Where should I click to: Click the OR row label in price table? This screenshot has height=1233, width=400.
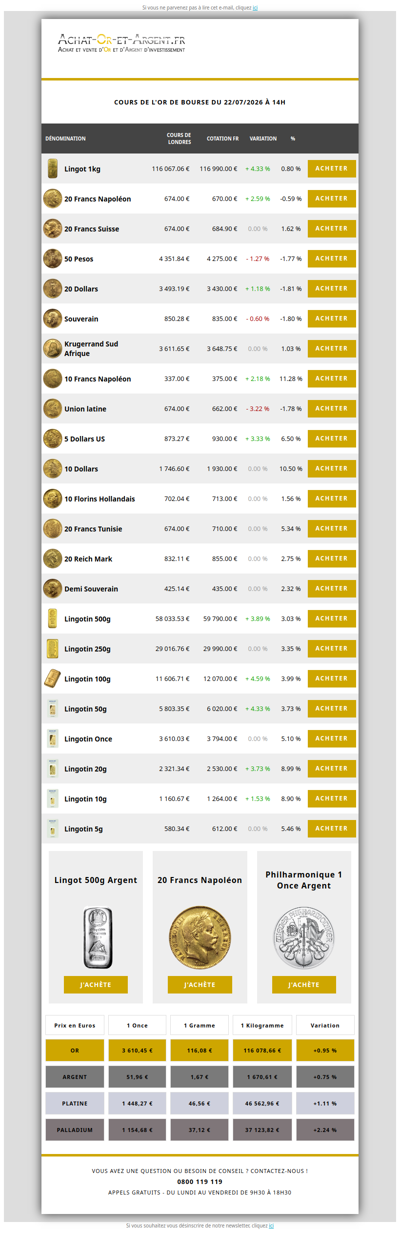74,1050
